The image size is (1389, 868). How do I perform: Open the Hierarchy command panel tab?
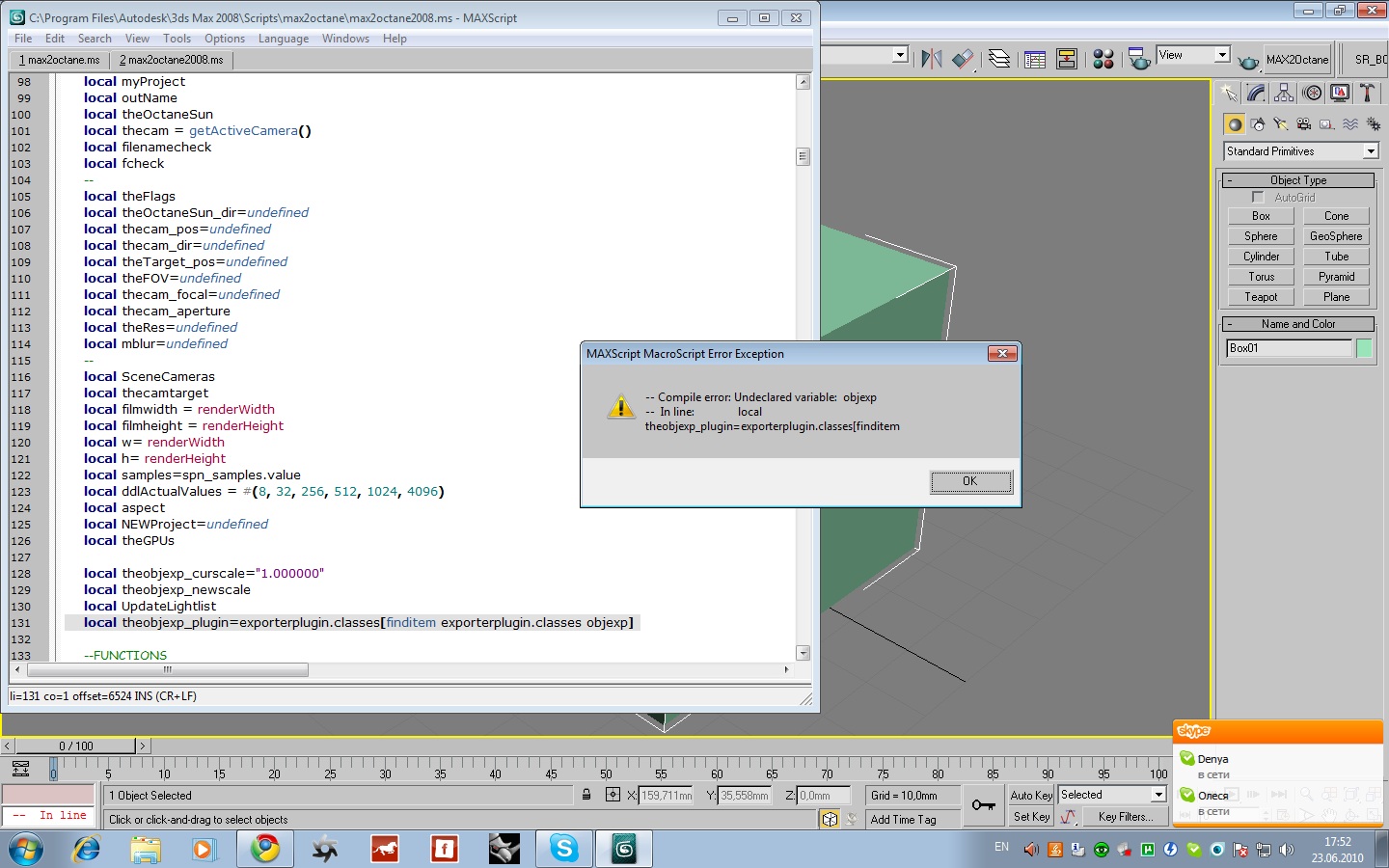[1284, 93]
